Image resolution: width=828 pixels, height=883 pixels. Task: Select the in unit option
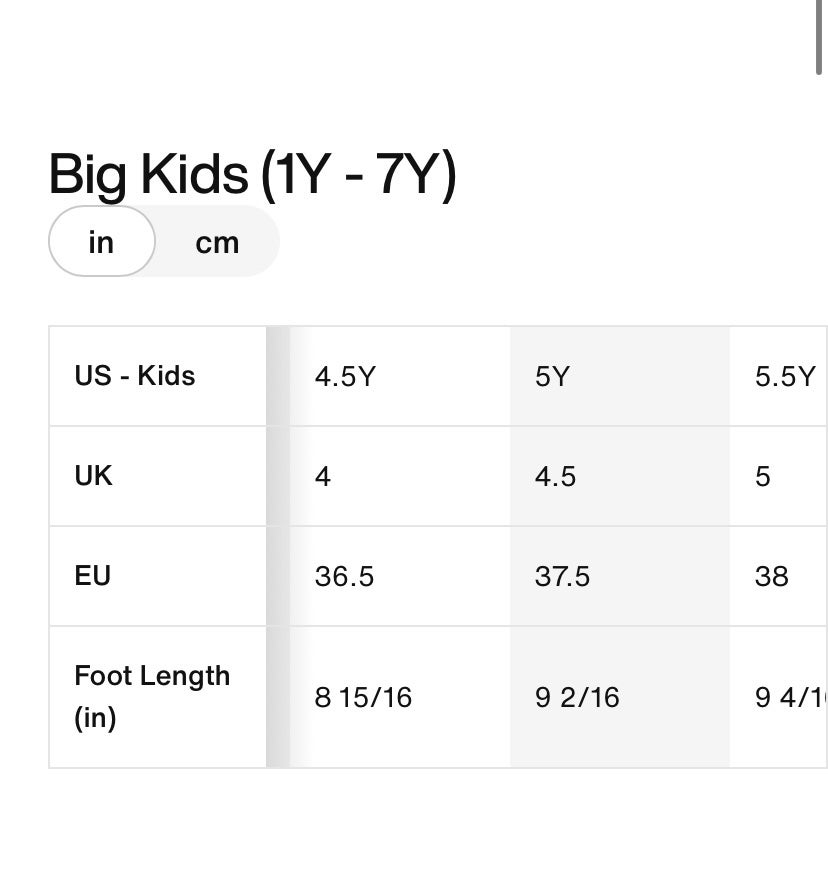[102, 241]
